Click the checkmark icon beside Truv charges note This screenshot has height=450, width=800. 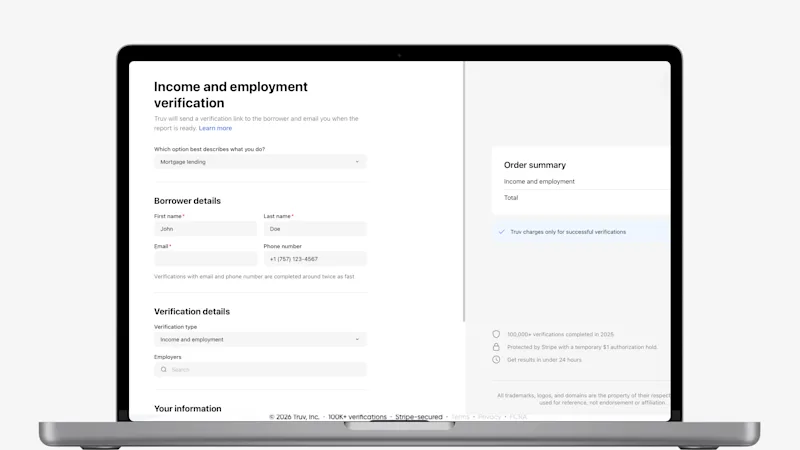(x=502, y=232)
